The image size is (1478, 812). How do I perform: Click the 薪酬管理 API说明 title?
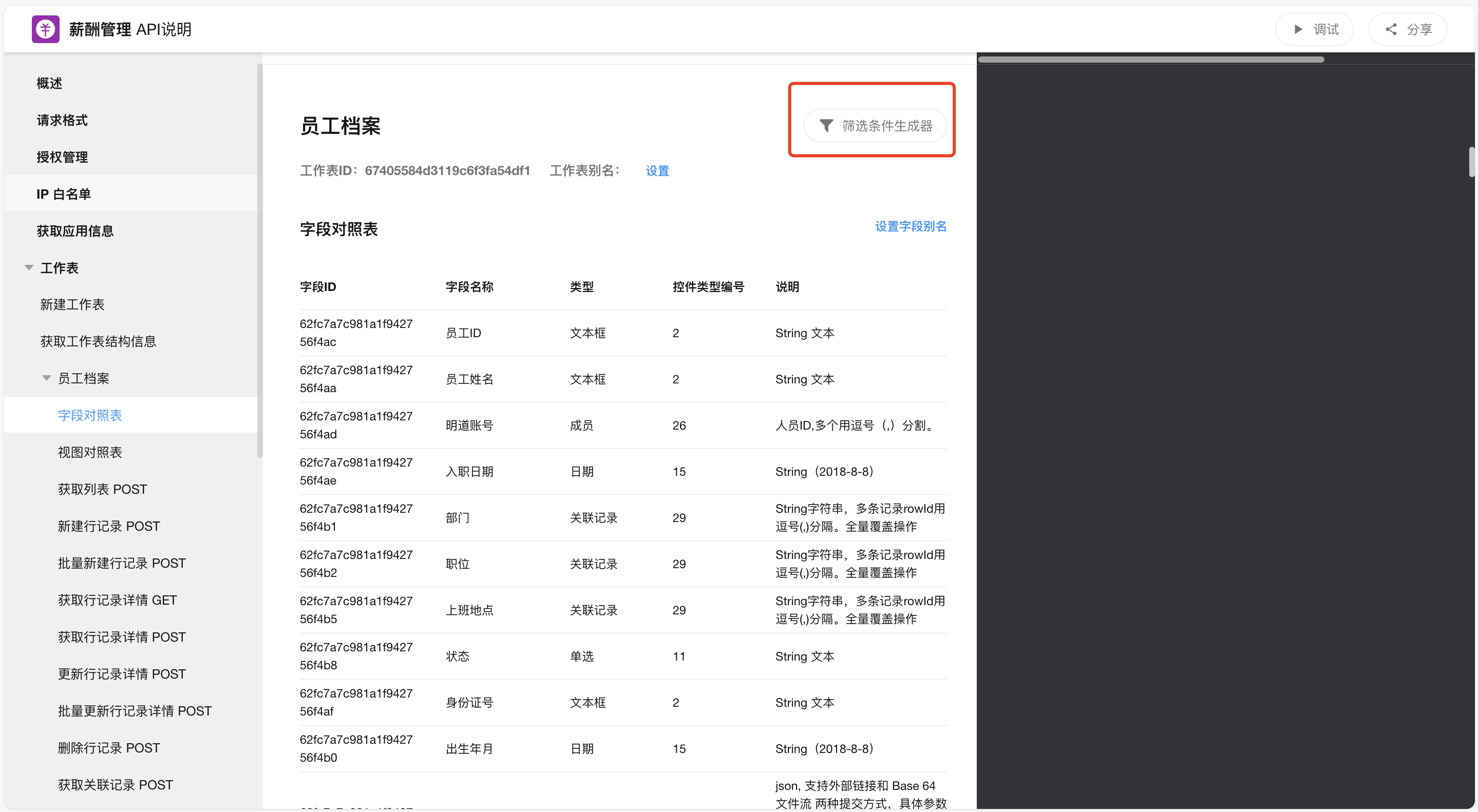[130, 29]
